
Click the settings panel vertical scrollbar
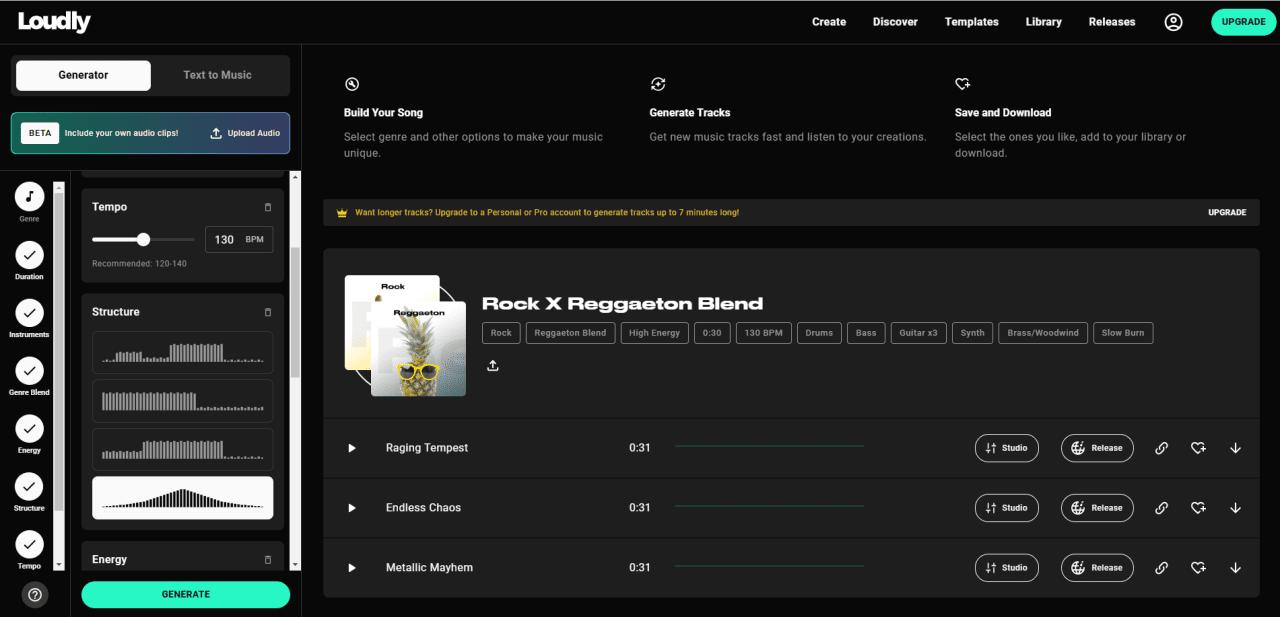point(295,310)
